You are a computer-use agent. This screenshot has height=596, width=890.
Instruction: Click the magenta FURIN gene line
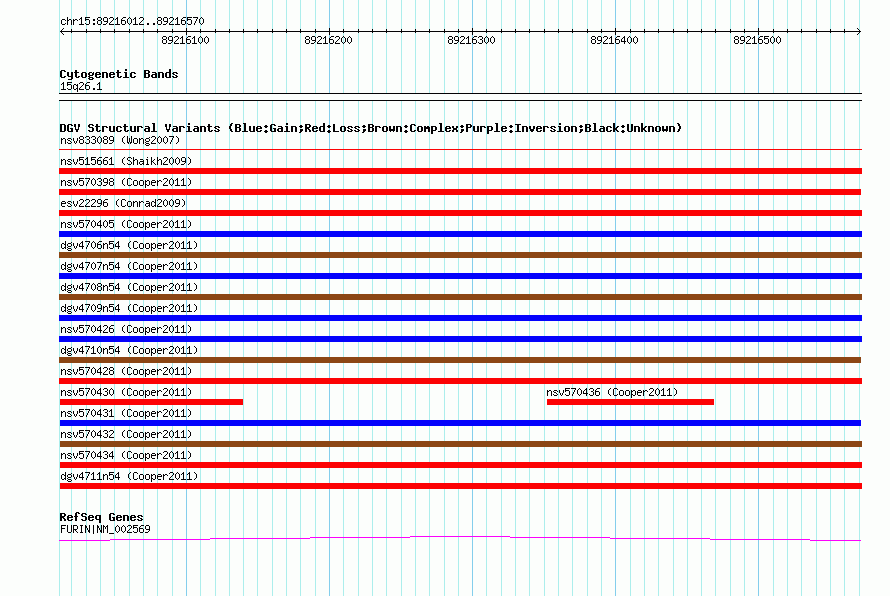point(460,538)
